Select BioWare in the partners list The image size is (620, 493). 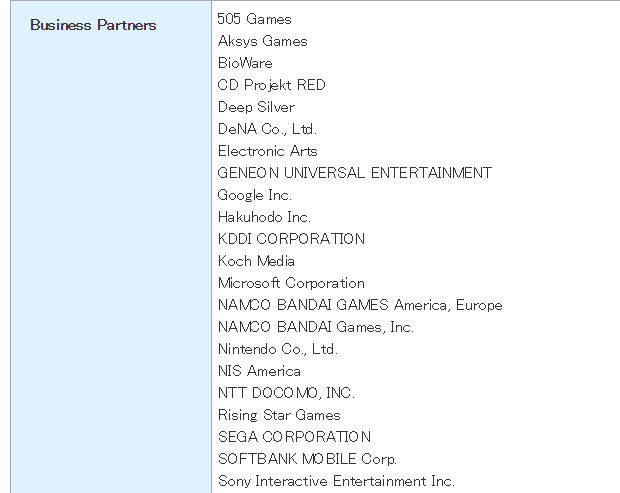pos(245,63)
